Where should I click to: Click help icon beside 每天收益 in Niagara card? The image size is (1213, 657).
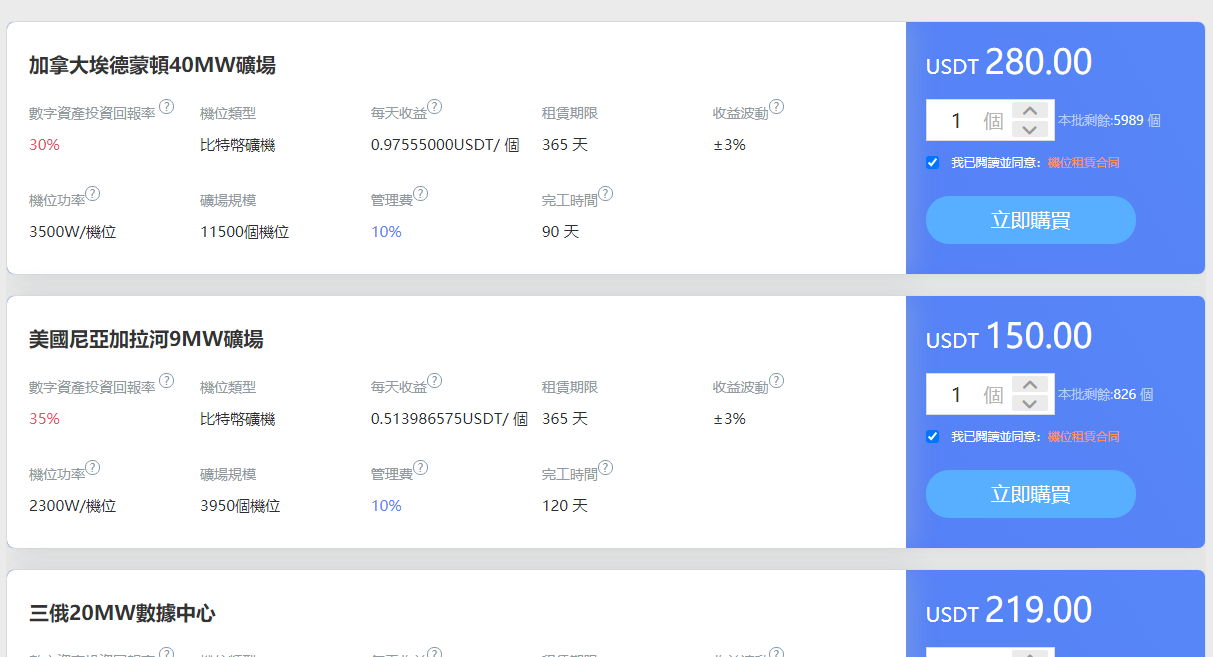[x=435, y=381]
